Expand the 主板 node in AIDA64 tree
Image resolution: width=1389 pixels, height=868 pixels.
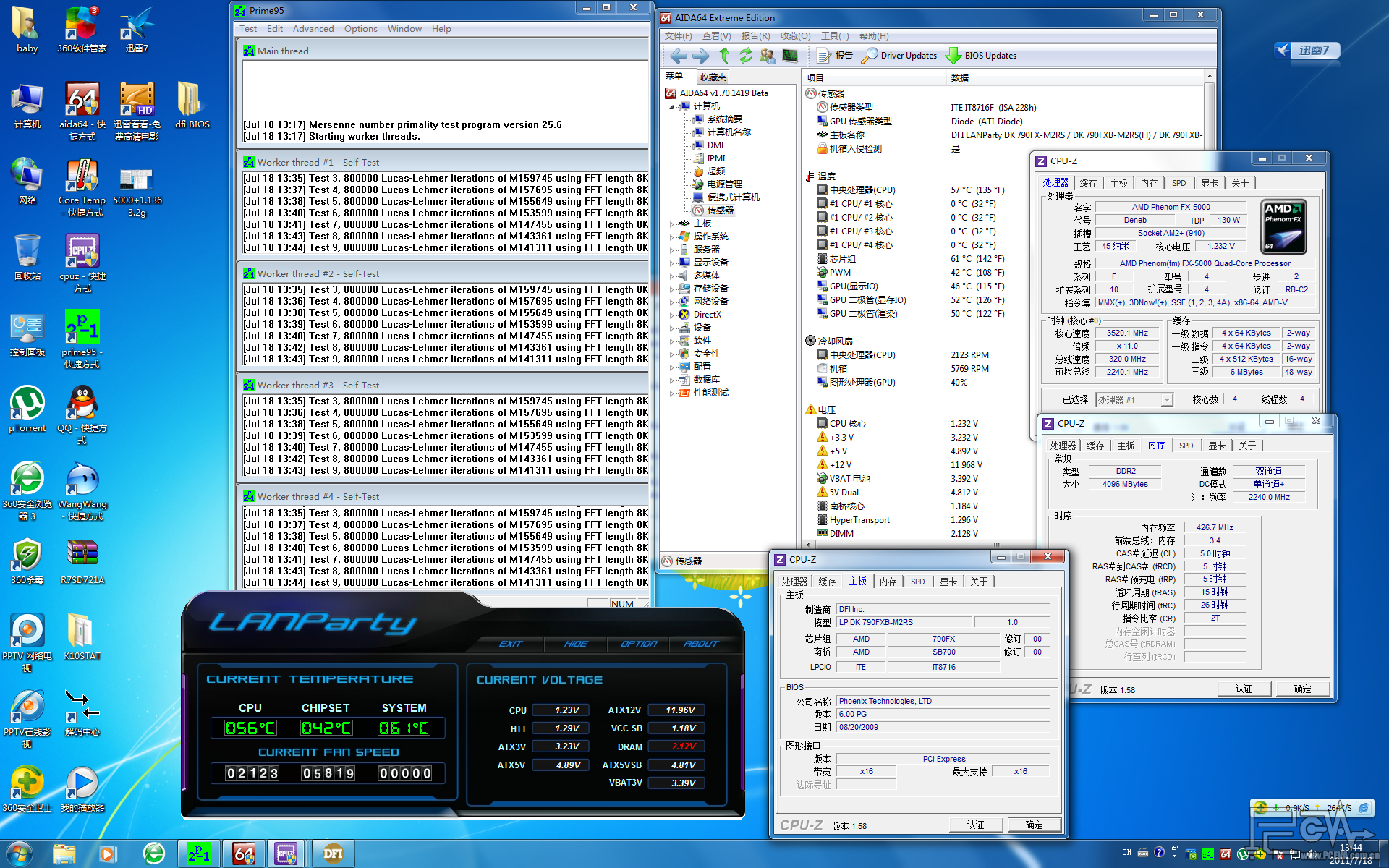672,224
